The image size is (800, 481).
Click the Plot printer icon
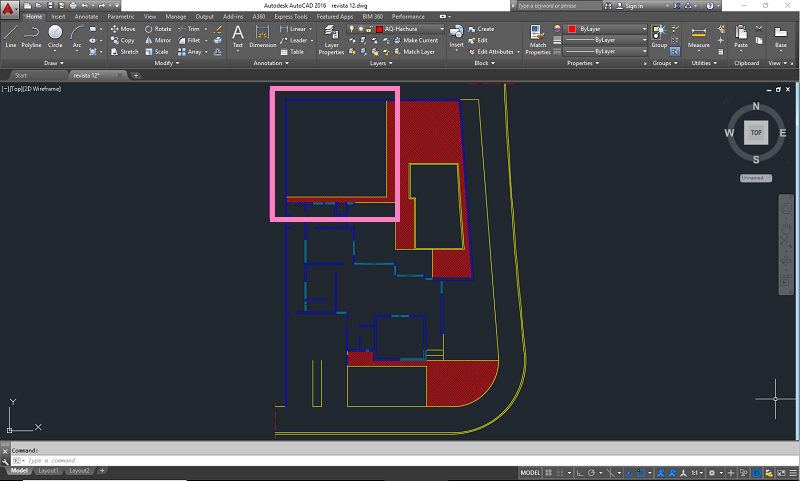click(x=73, y=6)
